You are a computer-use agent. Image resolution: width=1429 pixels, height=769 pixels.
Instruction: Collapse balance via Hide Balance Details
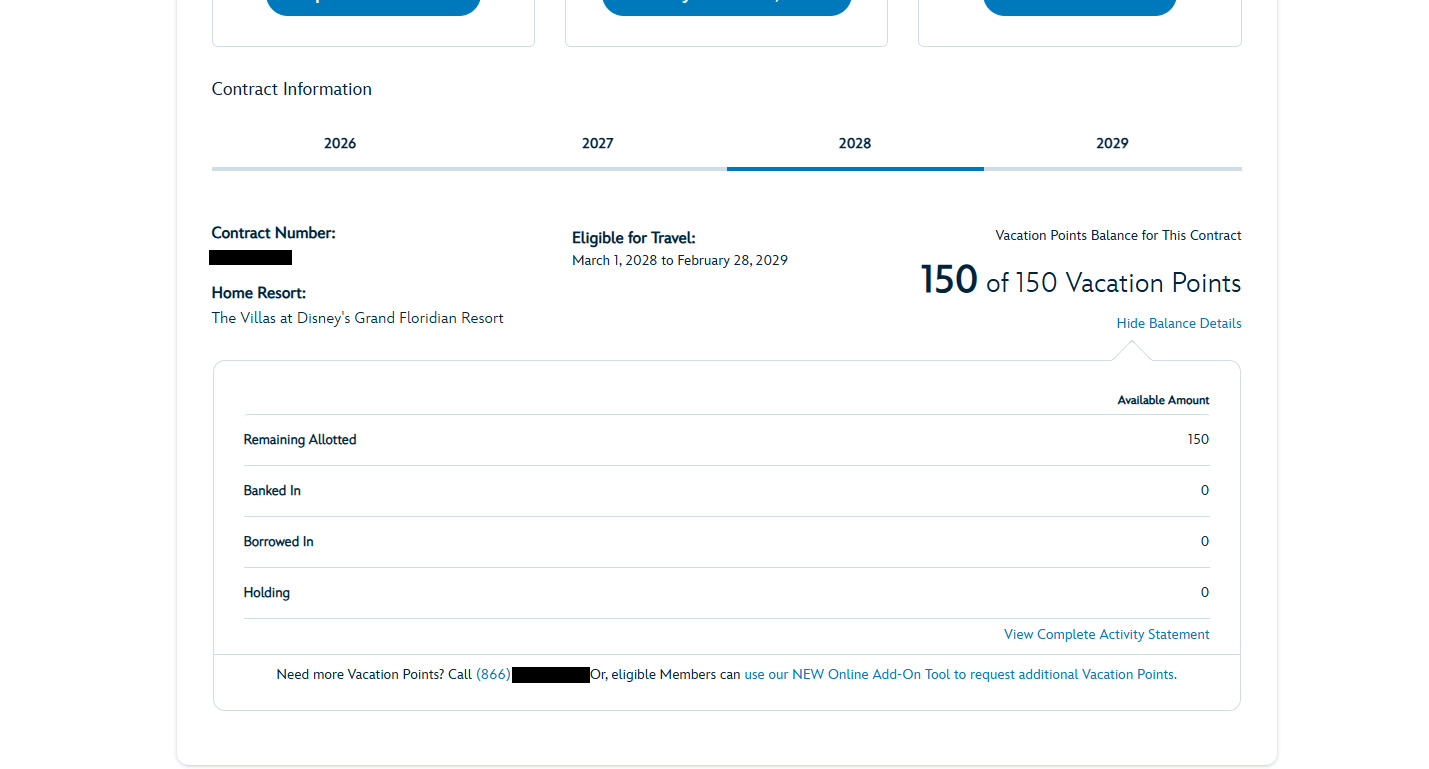coord(1179,324)
